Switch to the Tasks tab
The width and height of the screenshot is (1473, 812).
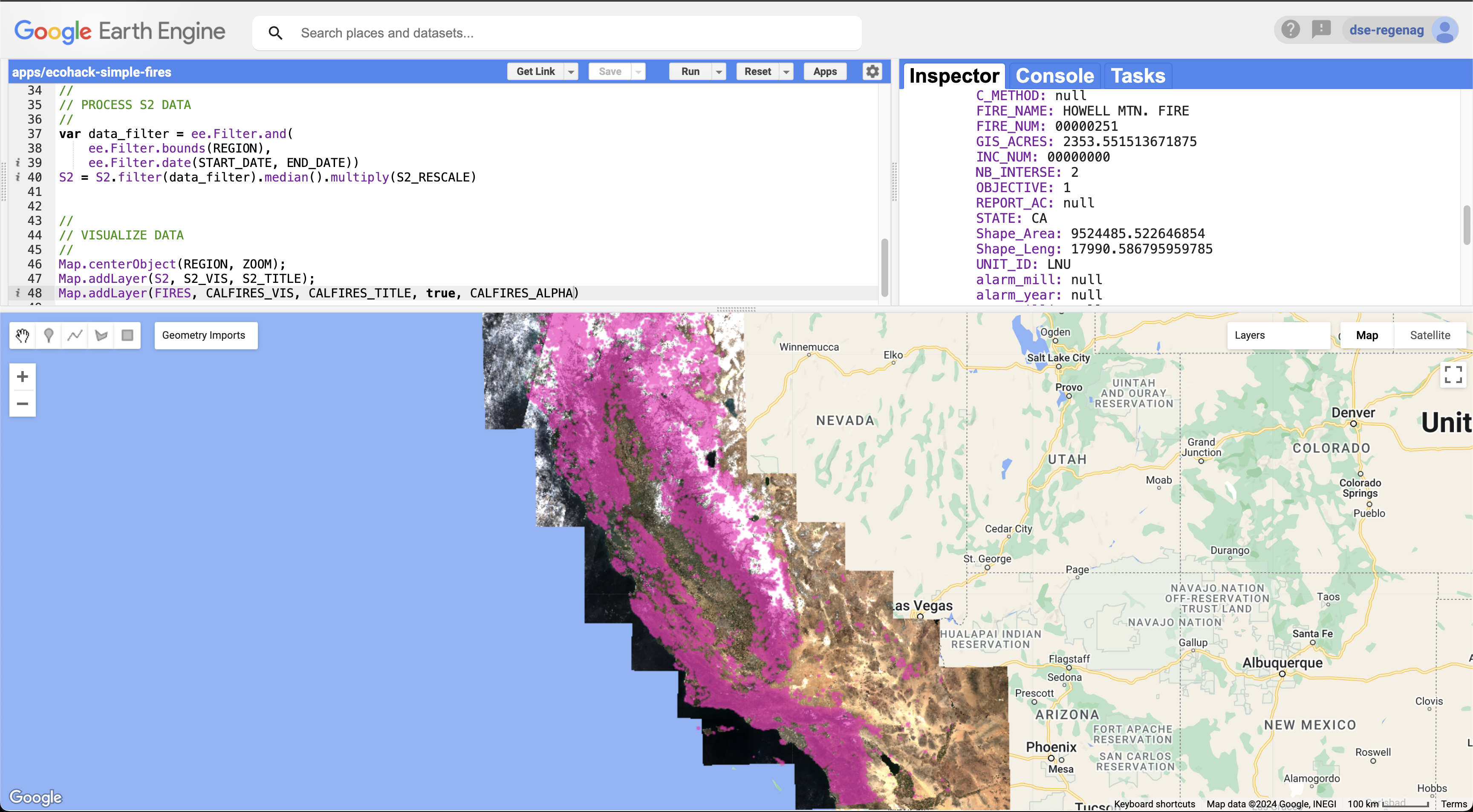coord(1137,76)
